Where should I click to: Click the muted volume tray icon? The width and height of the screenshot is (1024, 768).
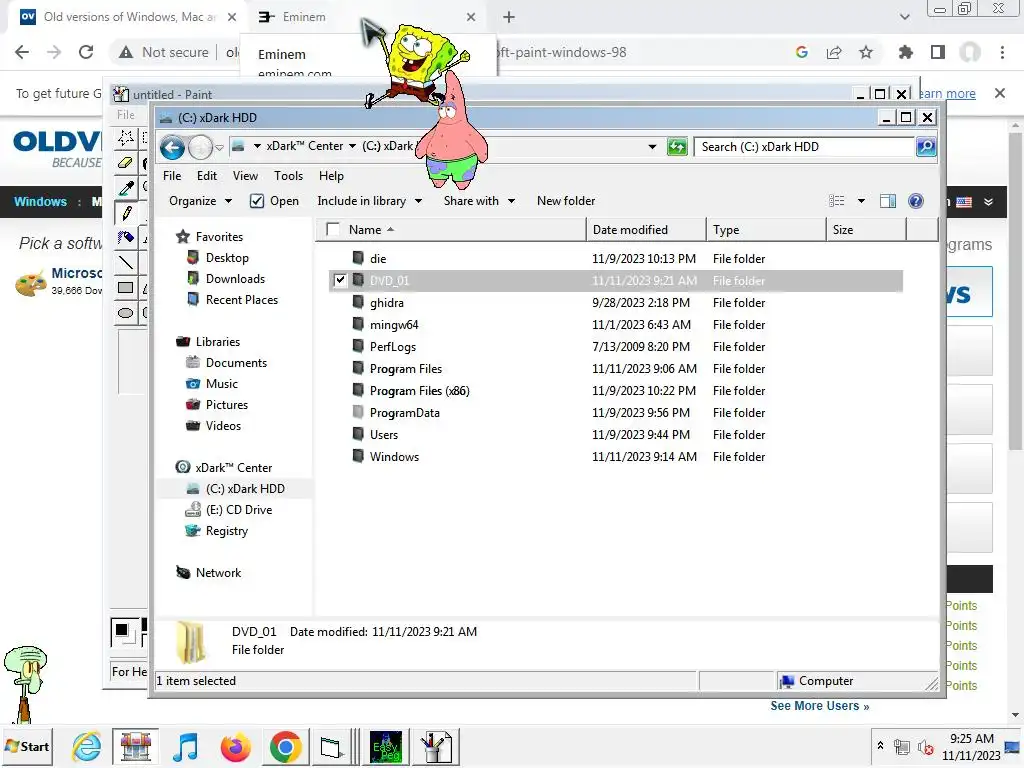(925, 747)
